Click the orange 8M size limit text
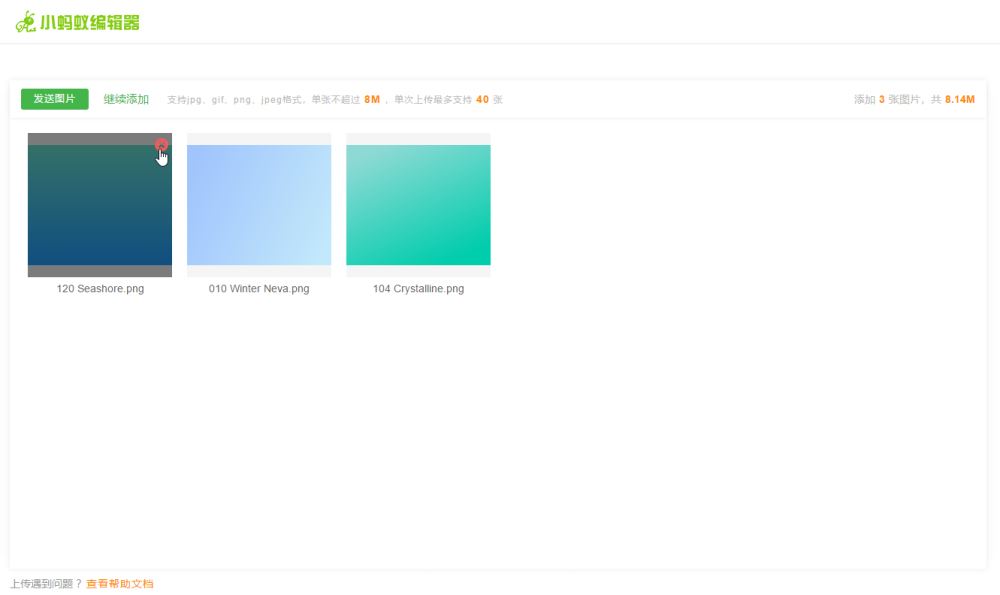This screenshot has height=595, width=1000. pos(372,99)
